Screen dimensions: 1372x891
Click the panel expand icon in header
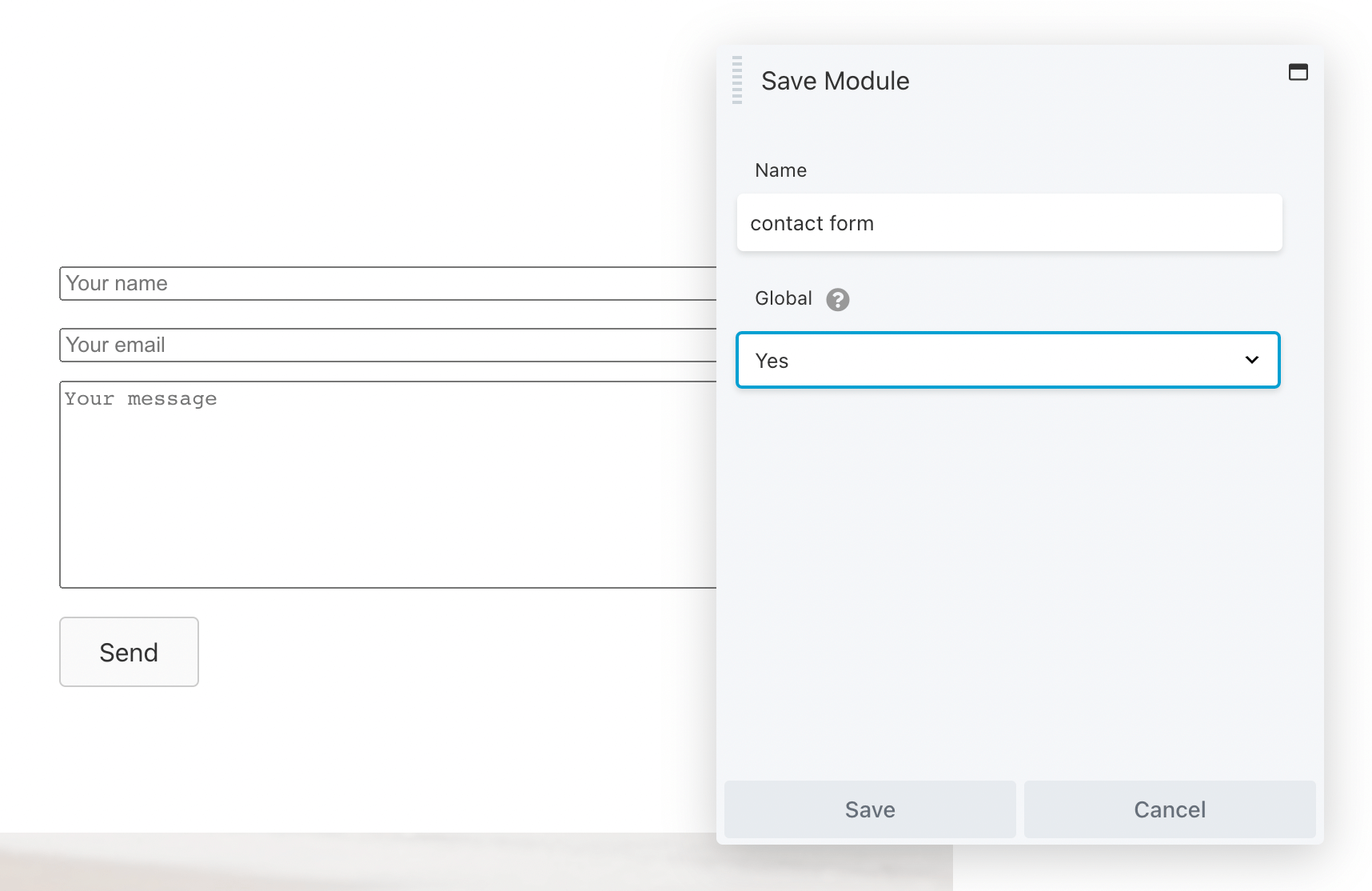[x=1298, y=73]
